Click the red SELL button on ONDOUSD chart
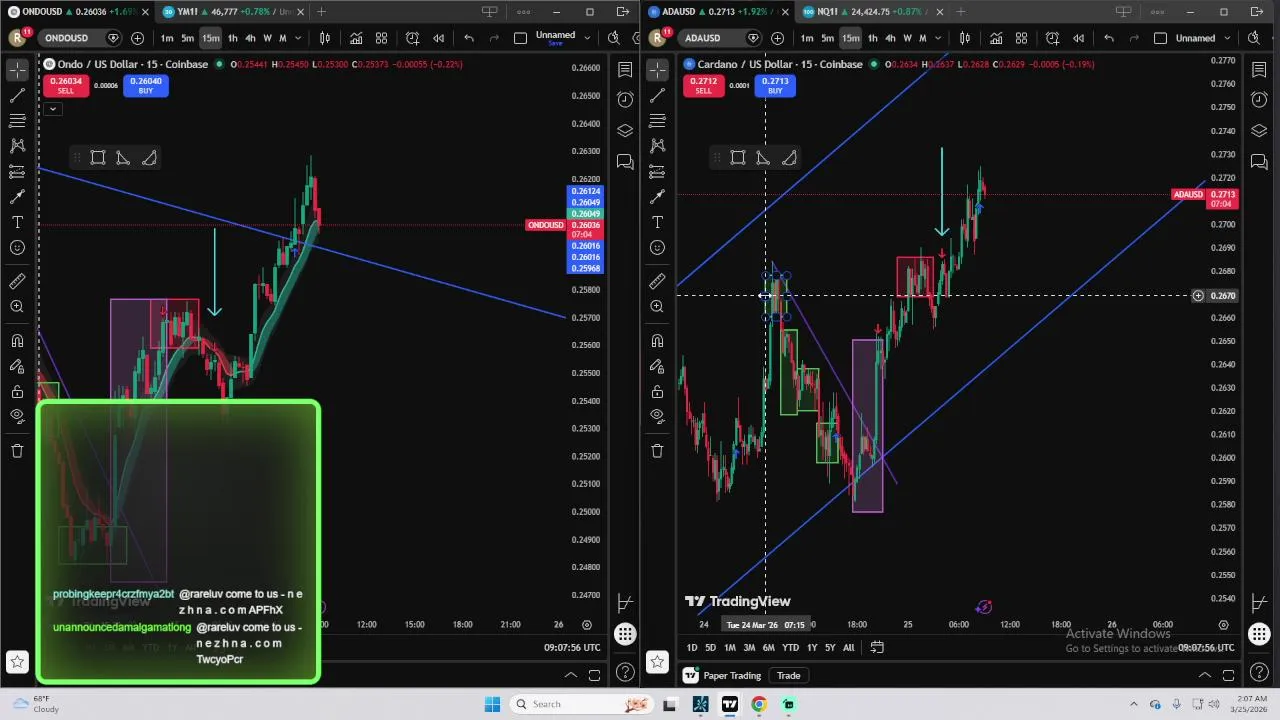 65,86
